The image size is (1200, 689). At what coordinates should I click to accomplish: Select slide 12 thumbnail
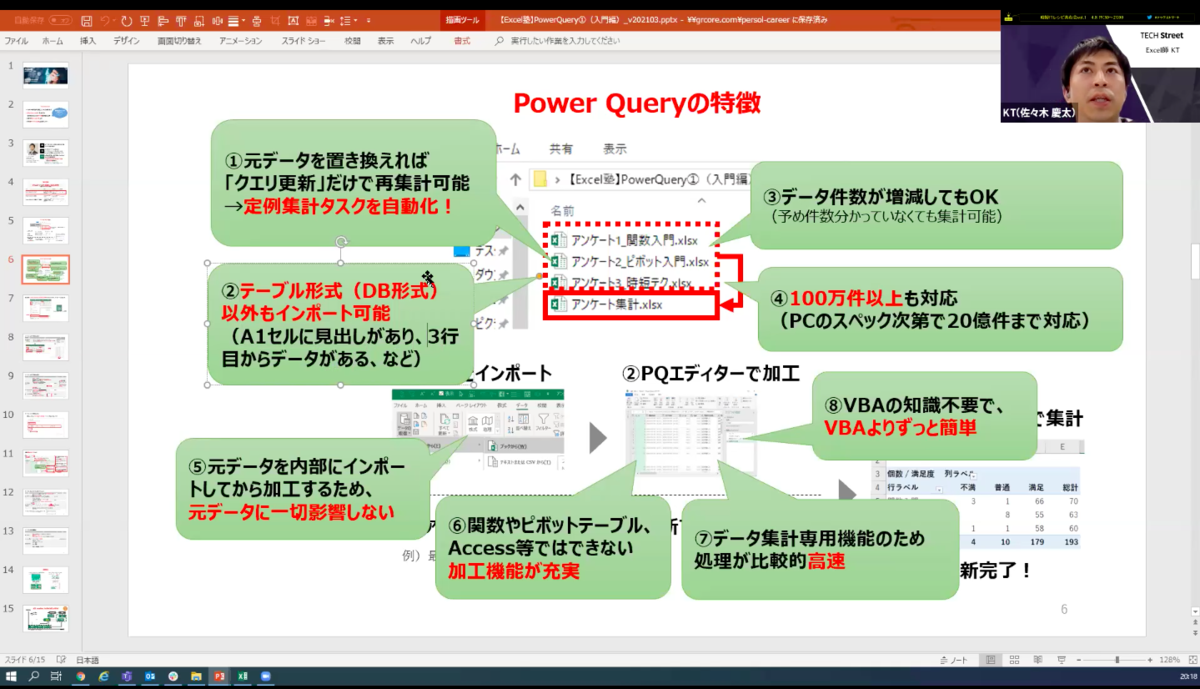click(x=46, y=502)
